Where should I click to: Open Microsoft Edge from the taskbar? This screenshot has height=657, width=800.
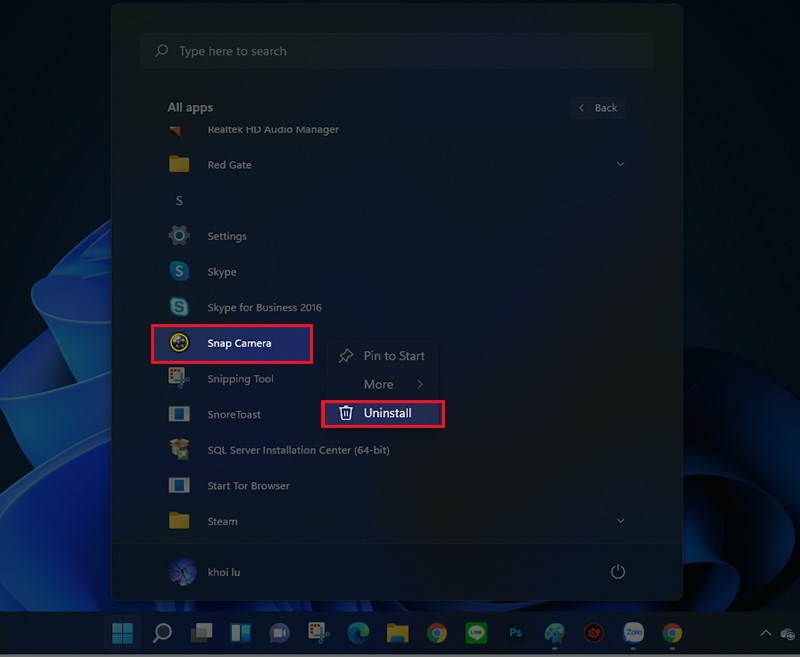click(x=357, y=633)
